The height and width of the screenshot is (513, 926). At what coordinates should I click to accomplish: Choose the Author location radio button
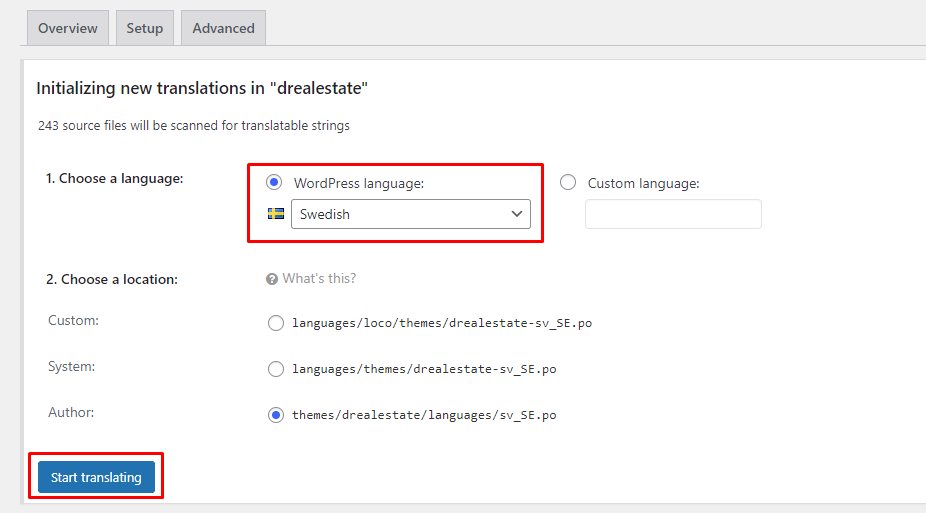(x=276, y=415)
